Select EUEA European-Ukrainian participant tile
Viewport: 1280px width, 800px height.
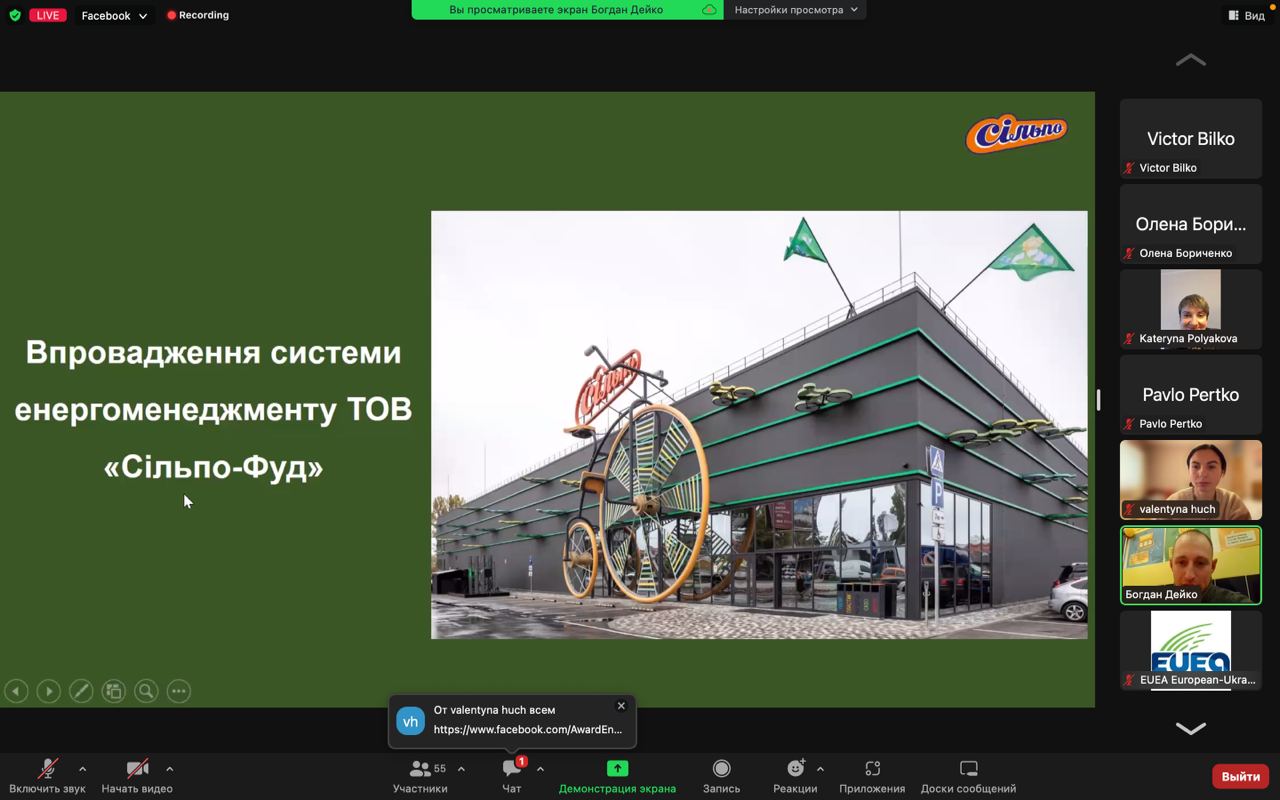[1190, 650]
